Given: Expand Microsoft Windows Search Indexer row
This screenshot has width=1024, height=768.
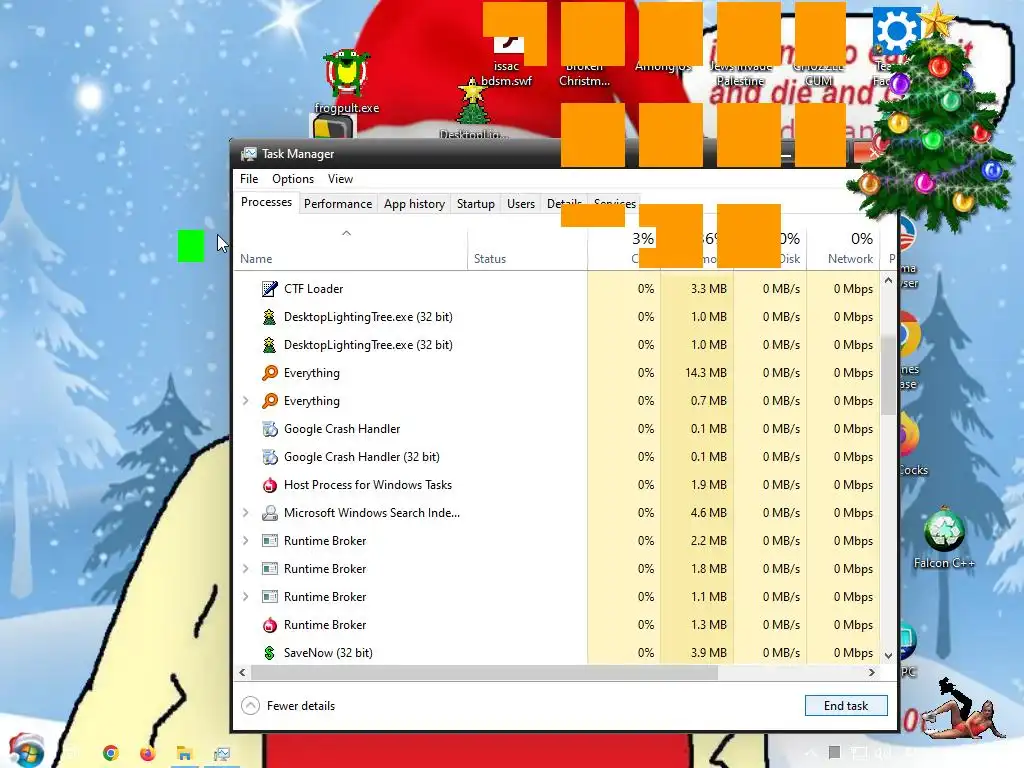Looking at the screenshot, I should pyautogui.click(x=246, y=513).
